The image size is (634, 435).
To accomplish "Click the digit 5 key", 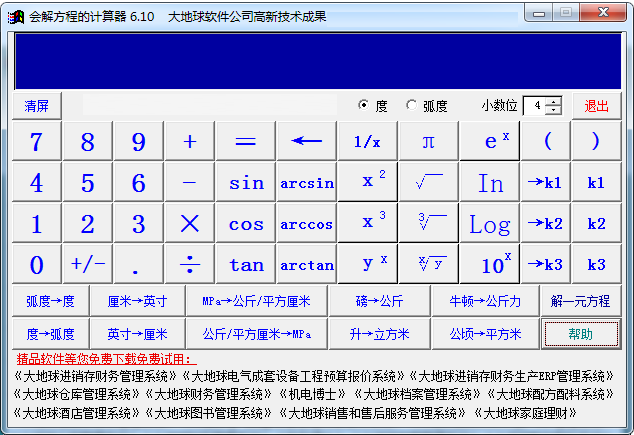I will click(x=88, y=182).
